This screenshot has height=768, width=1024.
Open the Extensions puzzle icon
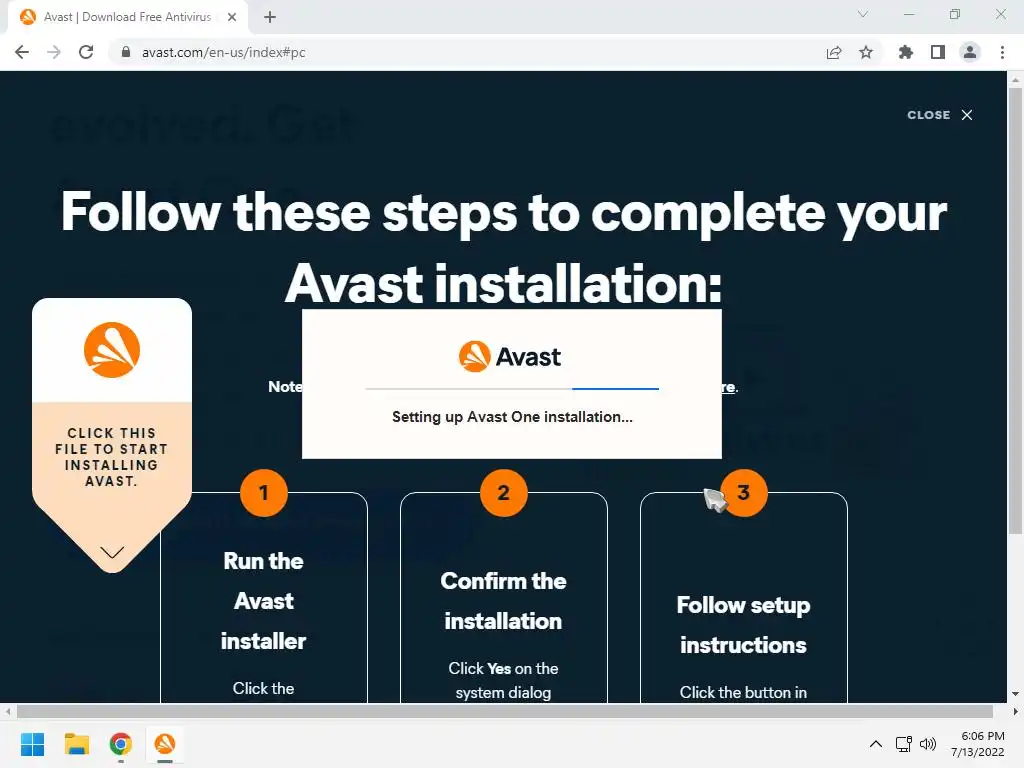[x=906, y=52]
